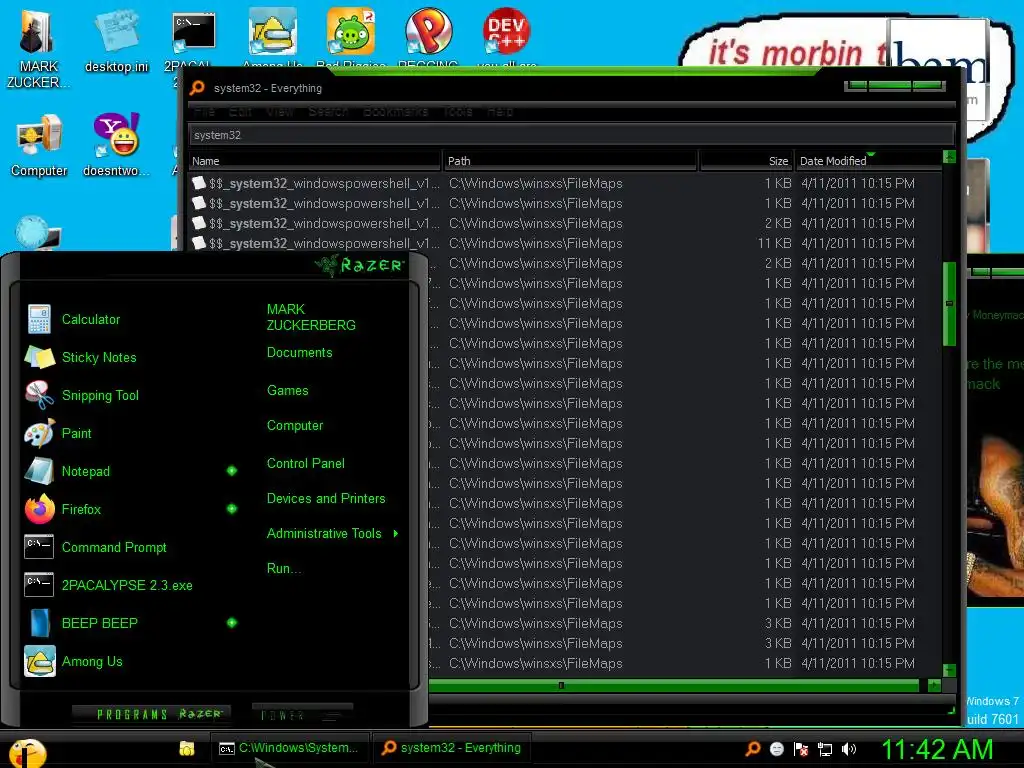The image size is (1024, 768).
Task: Expand the BEEP BEEP jump list arrow
Action: (232, 623)
